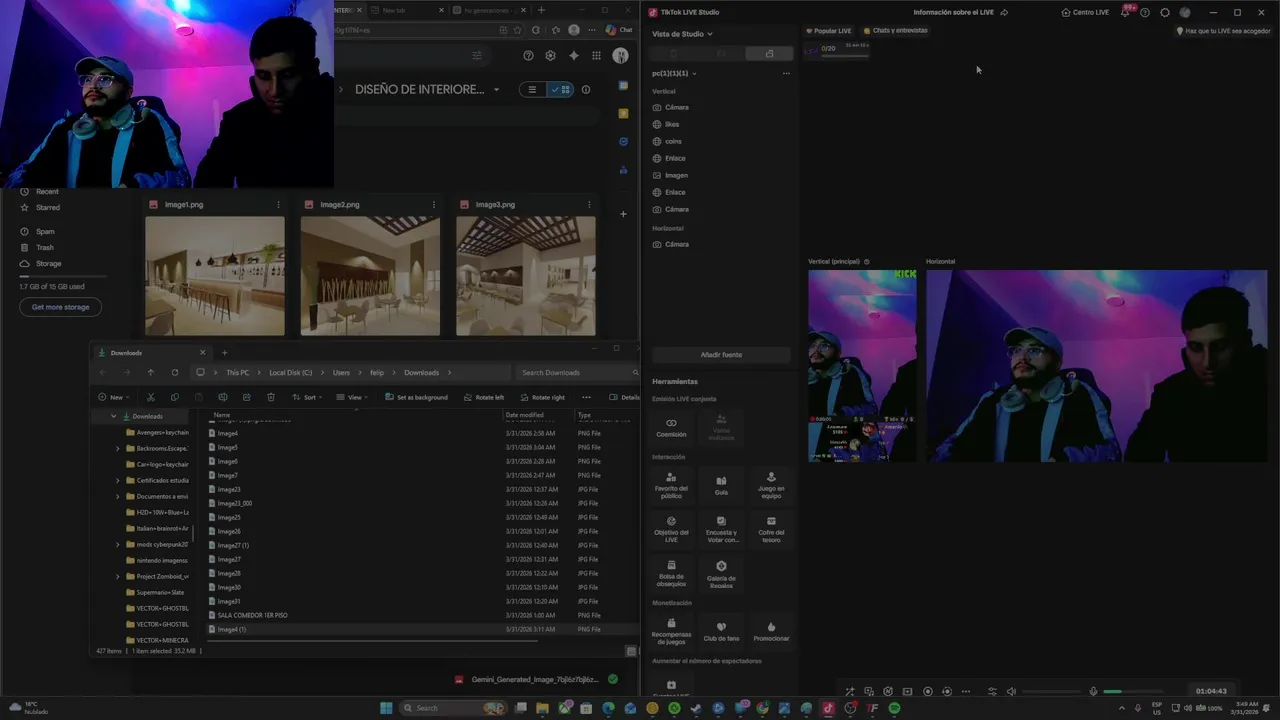Open the Bolsa de obsequios tool
This screenshot has height=720, width=1280.
pos(671,573)
